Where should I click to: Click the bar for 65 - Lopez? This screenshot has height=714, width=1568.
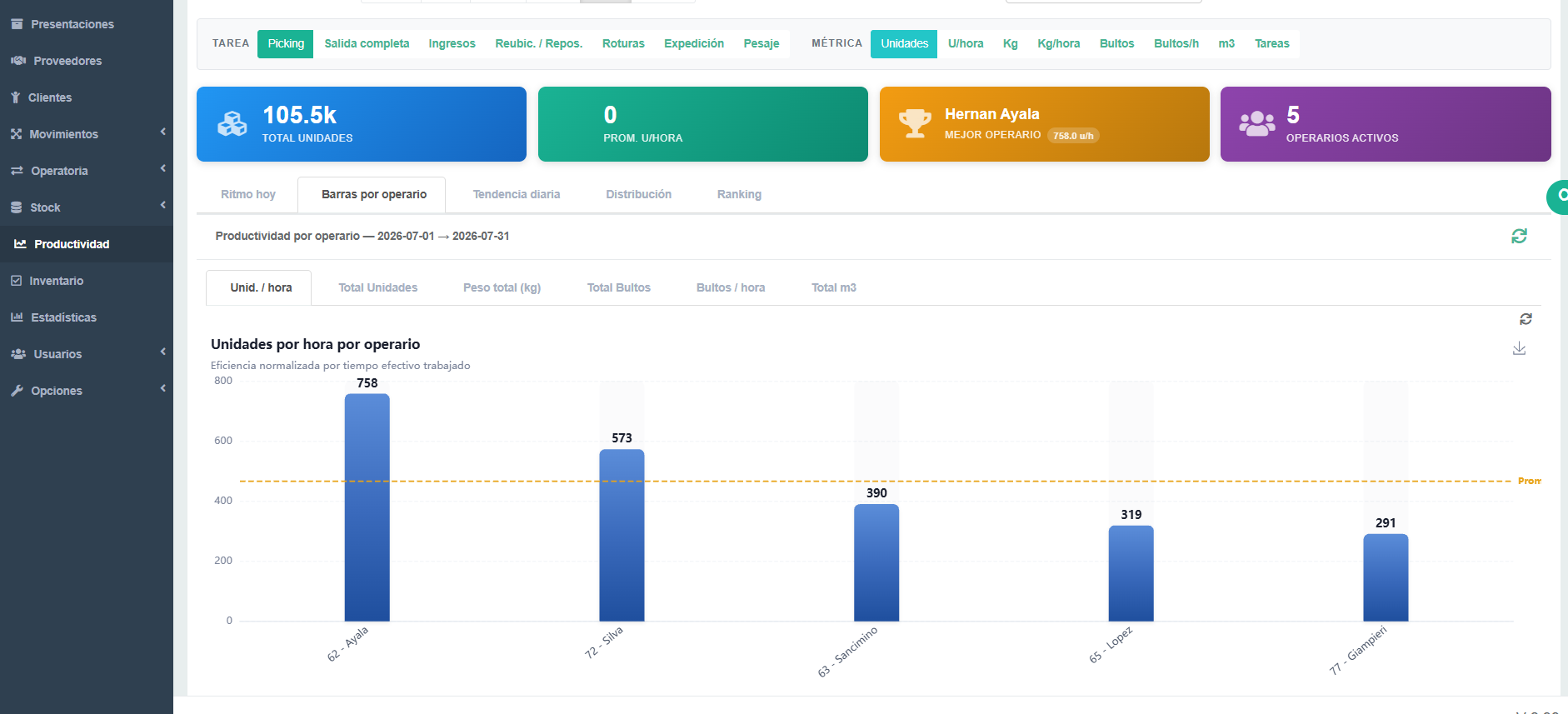(x=1131, y=573)
